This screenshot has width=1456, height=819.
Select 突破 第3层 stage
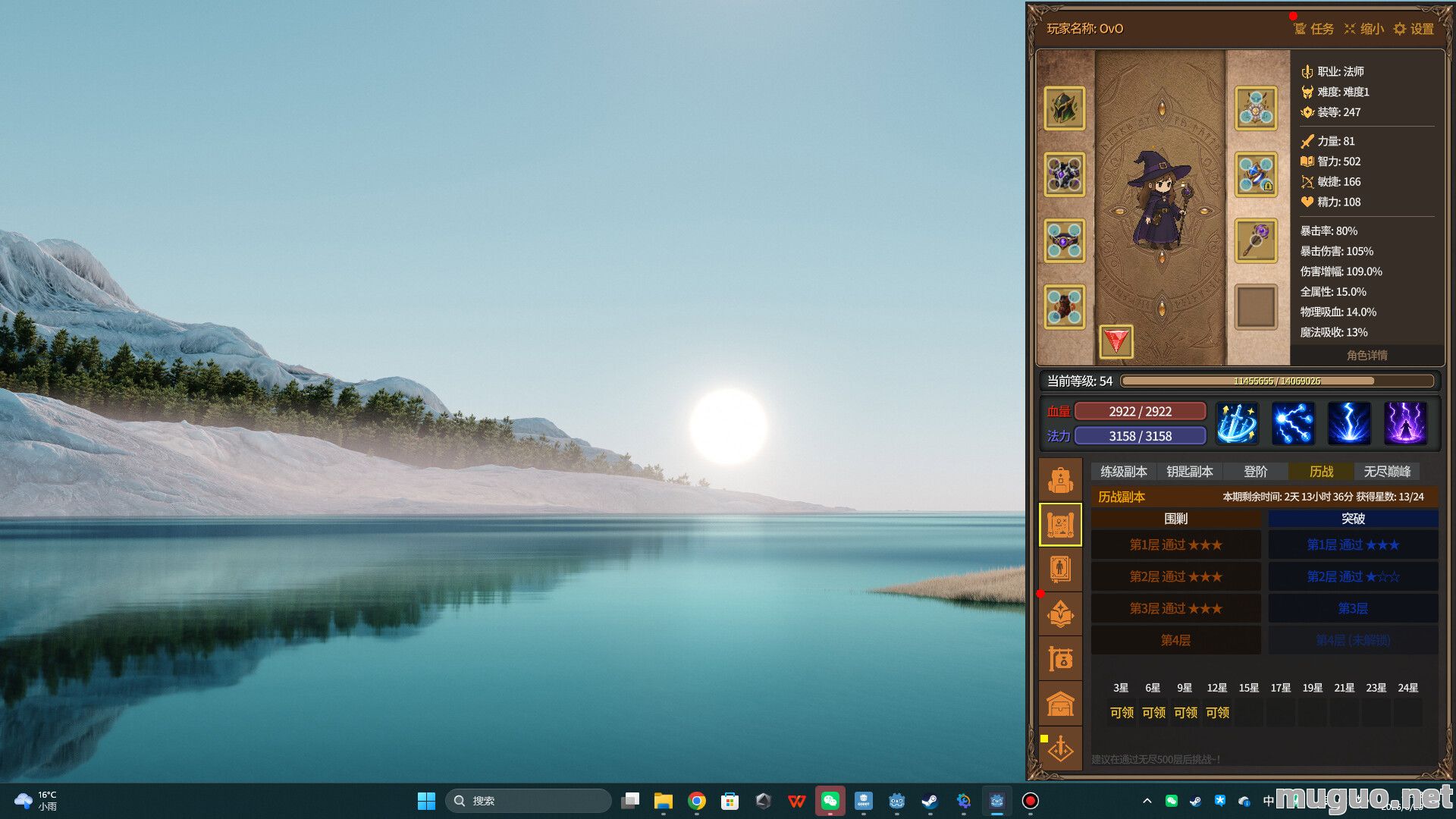click(1353, 608)
